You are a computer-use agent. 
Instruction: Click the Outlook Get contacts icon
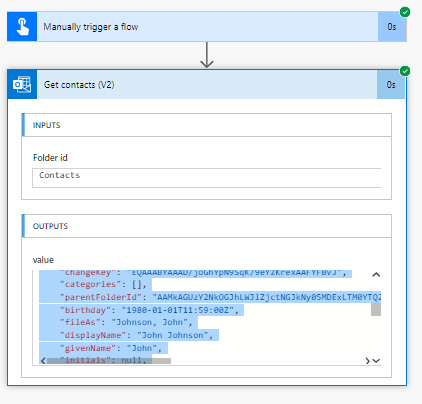[x=22, y=85]
